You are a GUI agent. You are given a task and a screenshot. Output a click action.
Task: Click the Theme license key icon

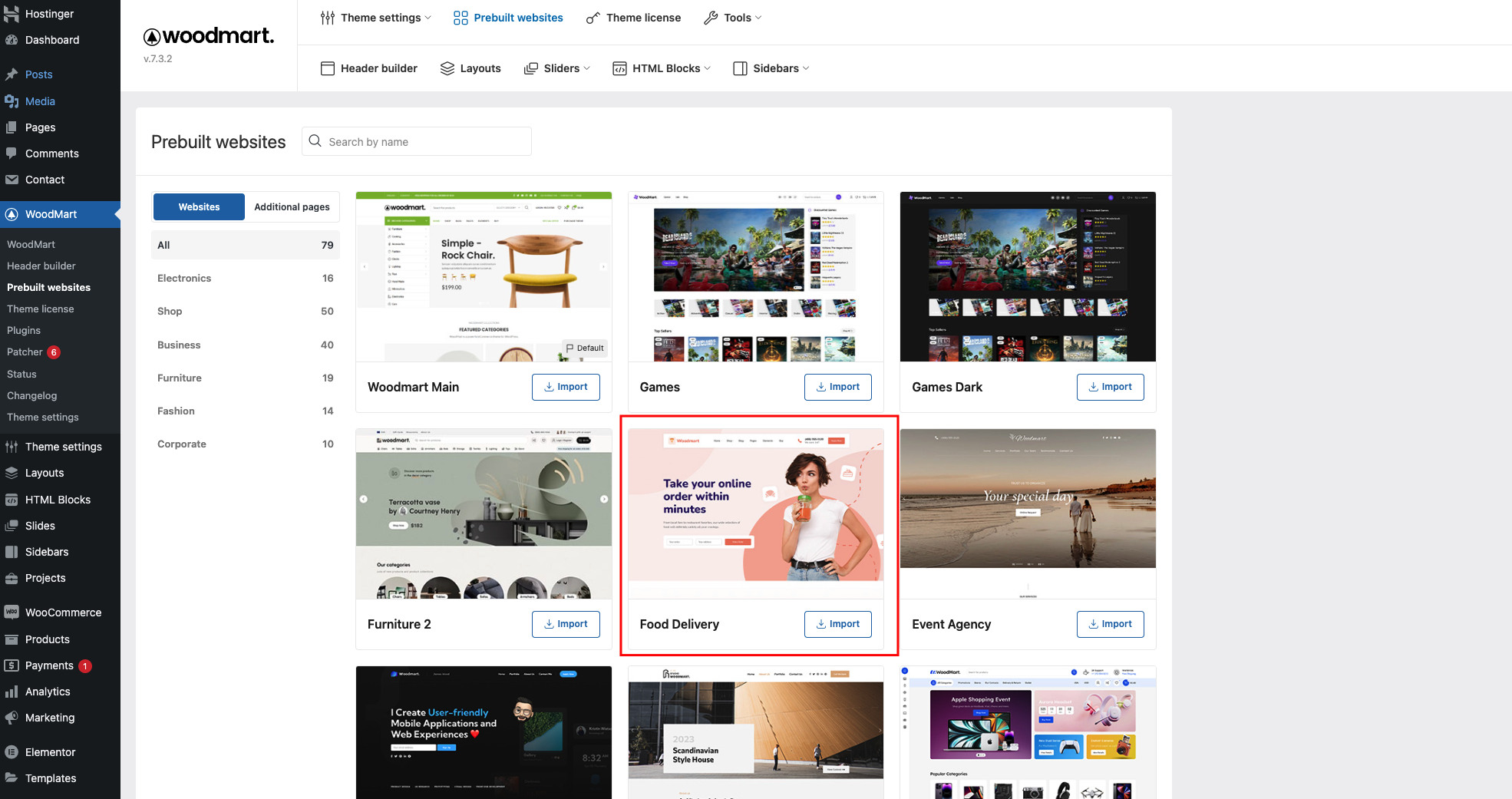593,18
